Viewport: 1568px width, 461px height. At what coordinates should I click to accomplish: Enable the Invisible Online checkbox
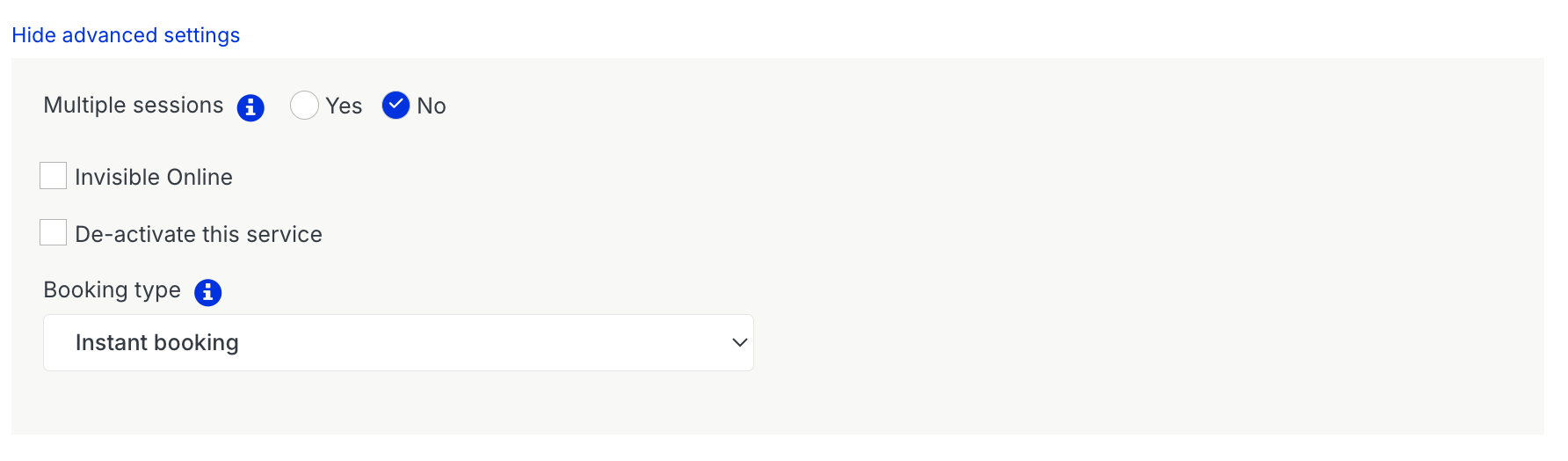54,176
